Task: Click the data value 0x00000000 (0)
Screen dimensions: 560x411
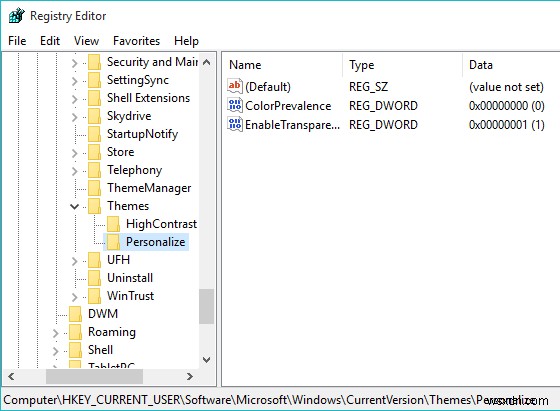Action: 506,106
